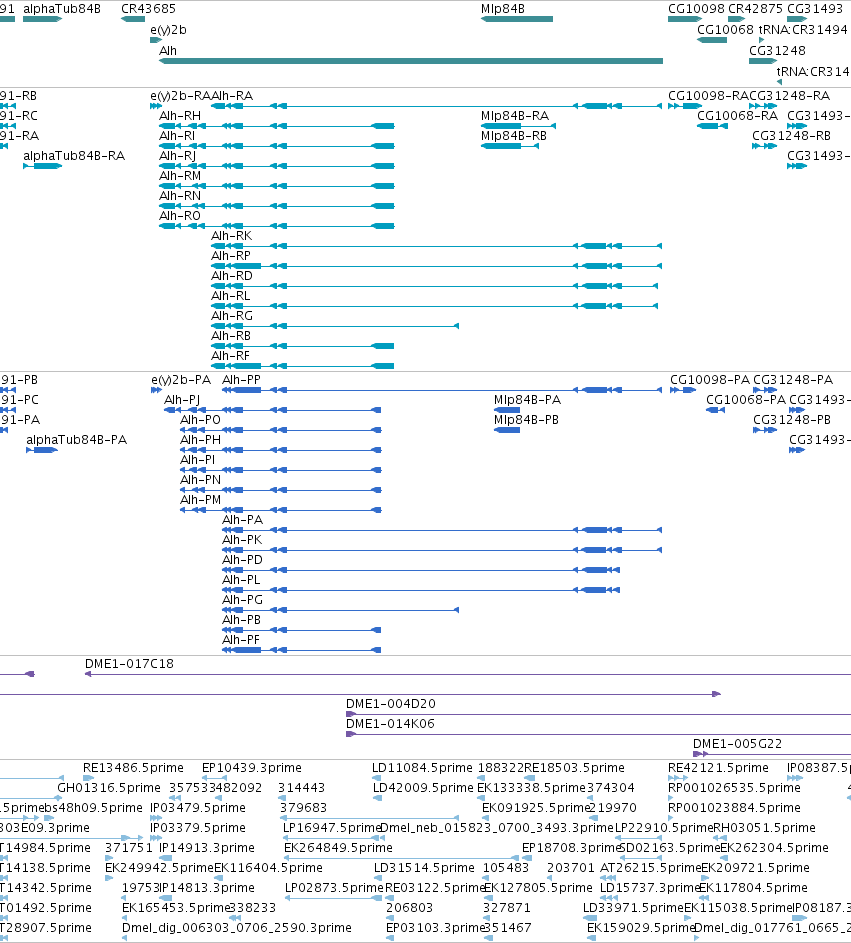Click the Alh-RO transcript label

pyautogui.click(x=180, y=216)
